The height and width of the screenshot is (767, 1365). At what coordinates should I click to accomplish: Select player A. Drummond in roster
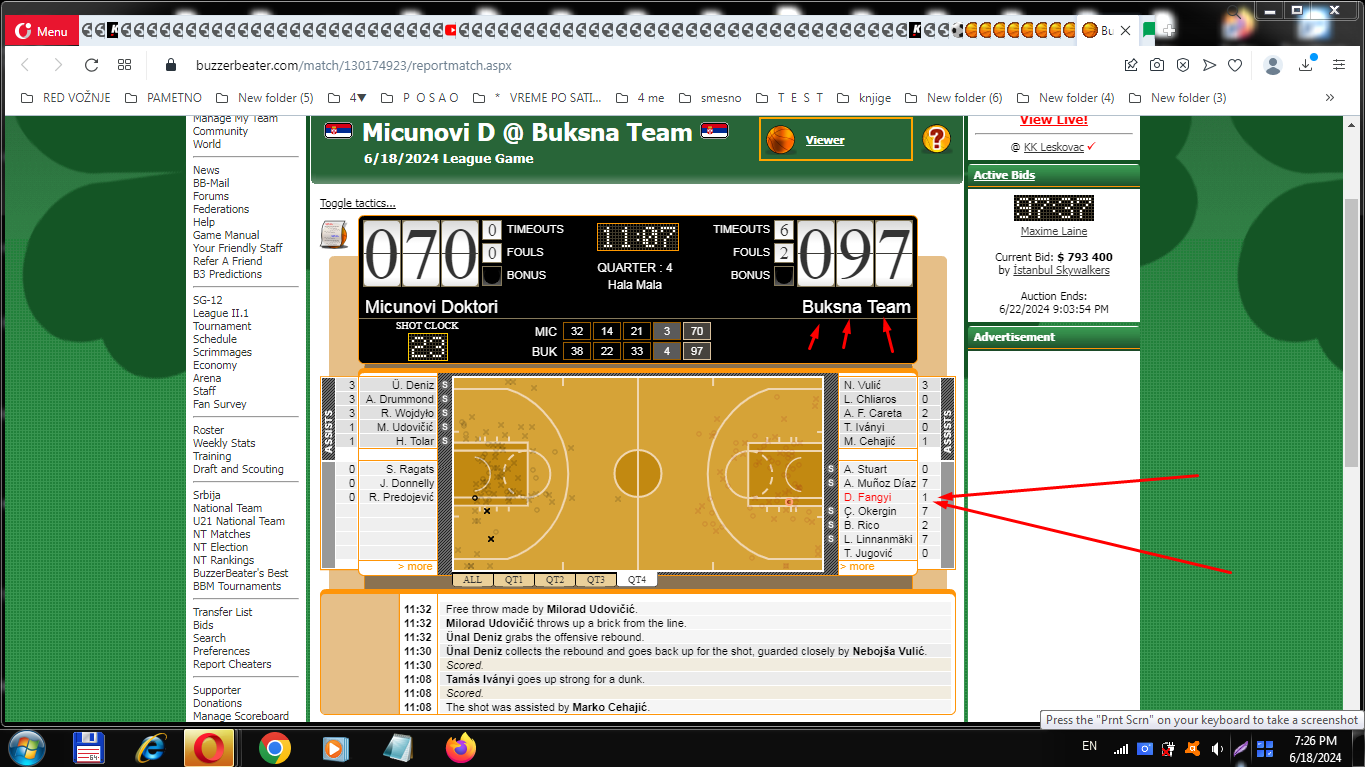pyautogui.click(x=400, y=399)
